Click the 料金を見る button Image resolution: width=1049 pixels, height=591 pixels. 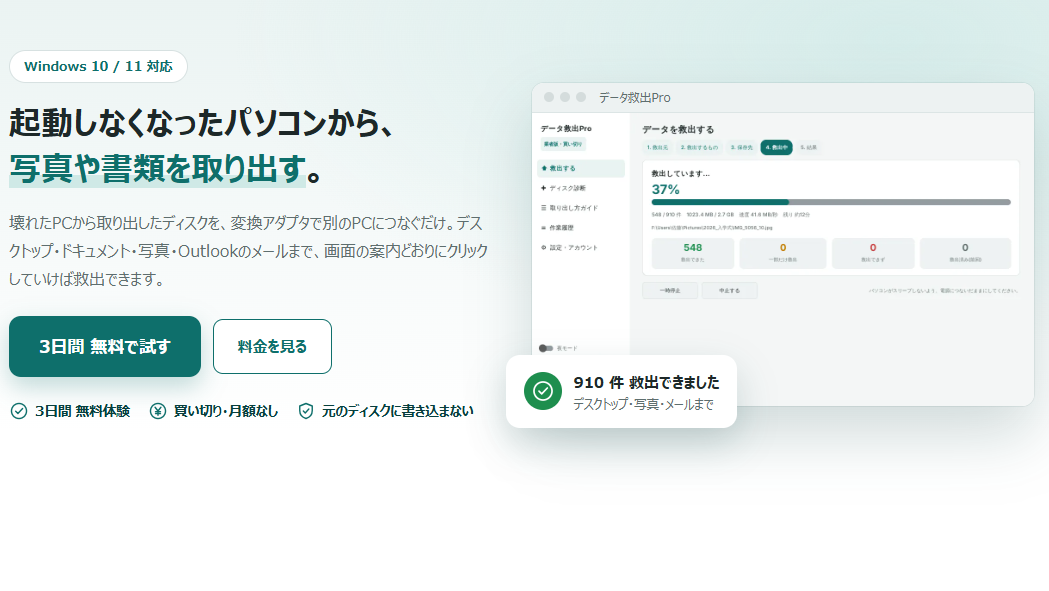(x=272, y=347)
